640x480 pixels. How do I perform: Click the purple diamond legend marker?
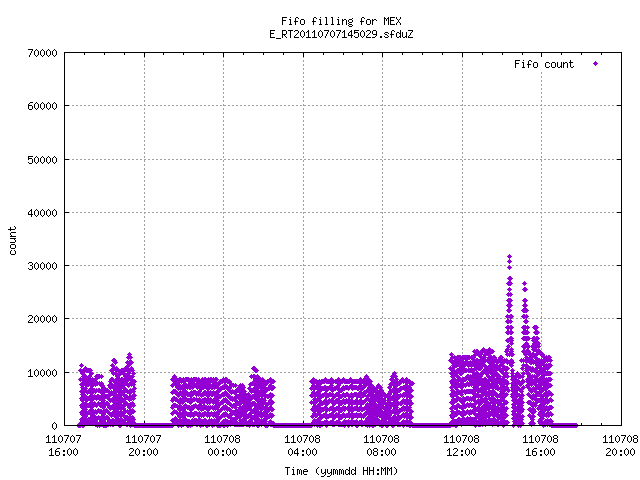click(596, 63)
